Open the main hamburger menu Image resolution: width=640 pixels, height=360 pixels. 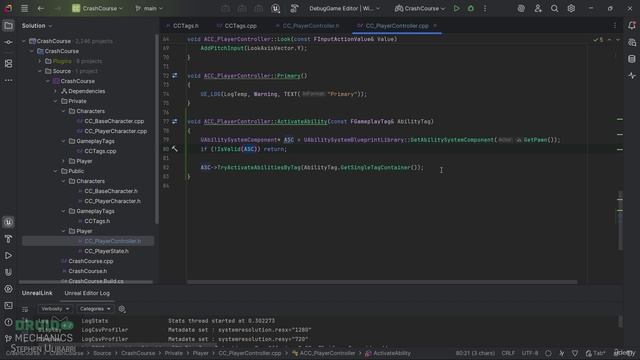(24, 8)
